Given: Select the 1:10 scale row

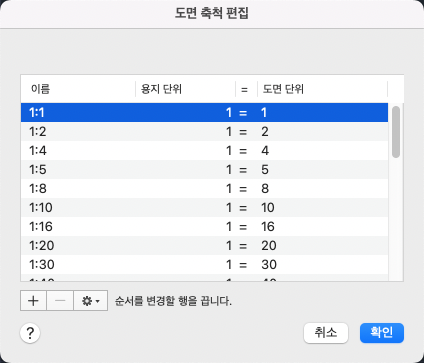Looking at the screenshot, I should coord(204,208).
